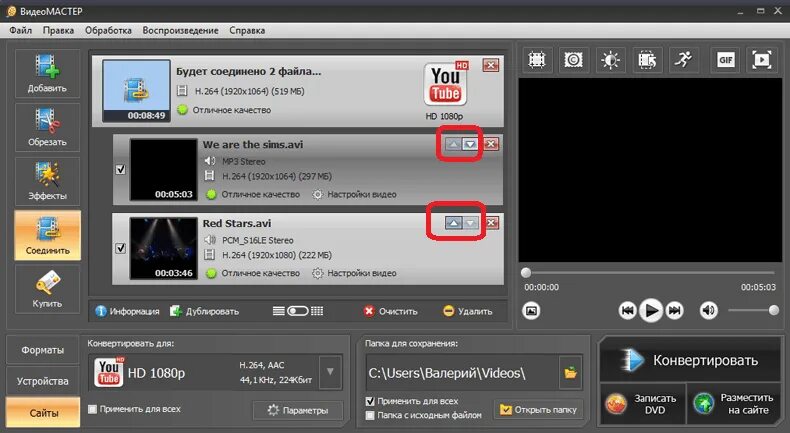790x433 pixels.
Task: Uncheck the Red Stars.avi checkbox
Action: pyautogui.click(x=120, y=248)
